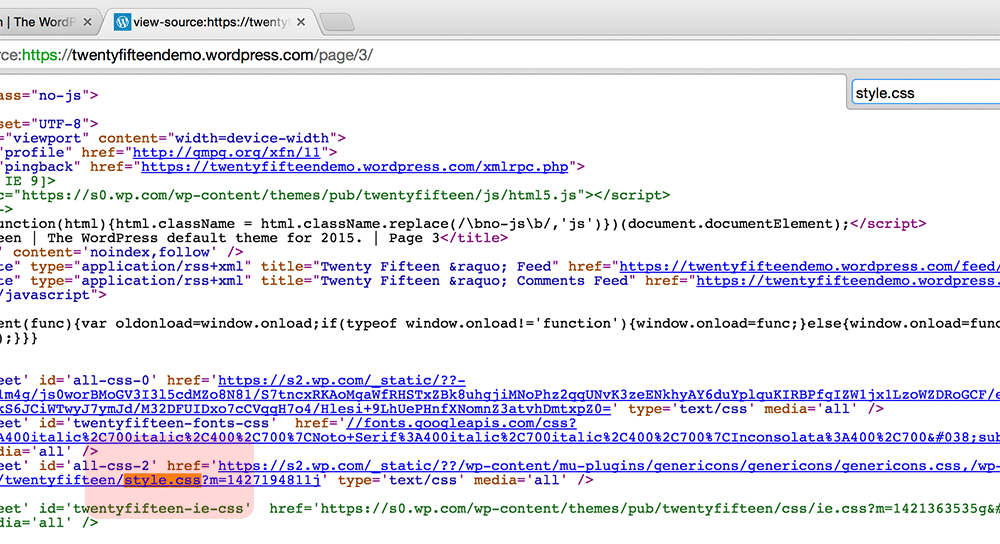Image resolution: width=1000 pixels, height=544 pixels.
Task: Close the view-source tab
Action: (301, 22)
